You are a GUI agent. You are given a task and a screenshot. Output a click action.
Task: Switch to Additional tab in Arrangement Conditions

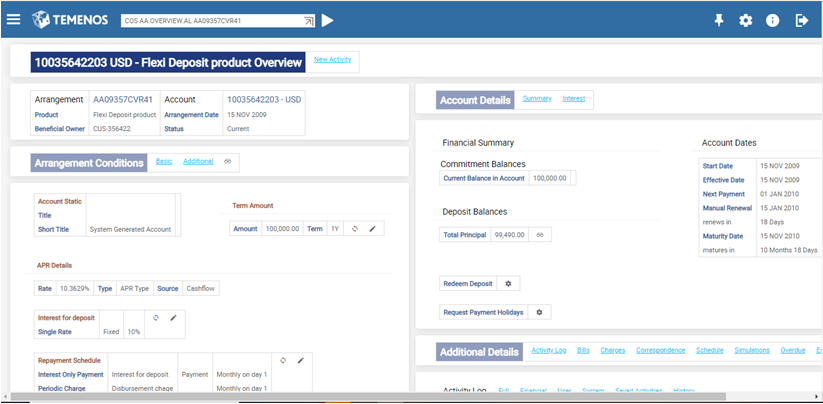point(198,161)
